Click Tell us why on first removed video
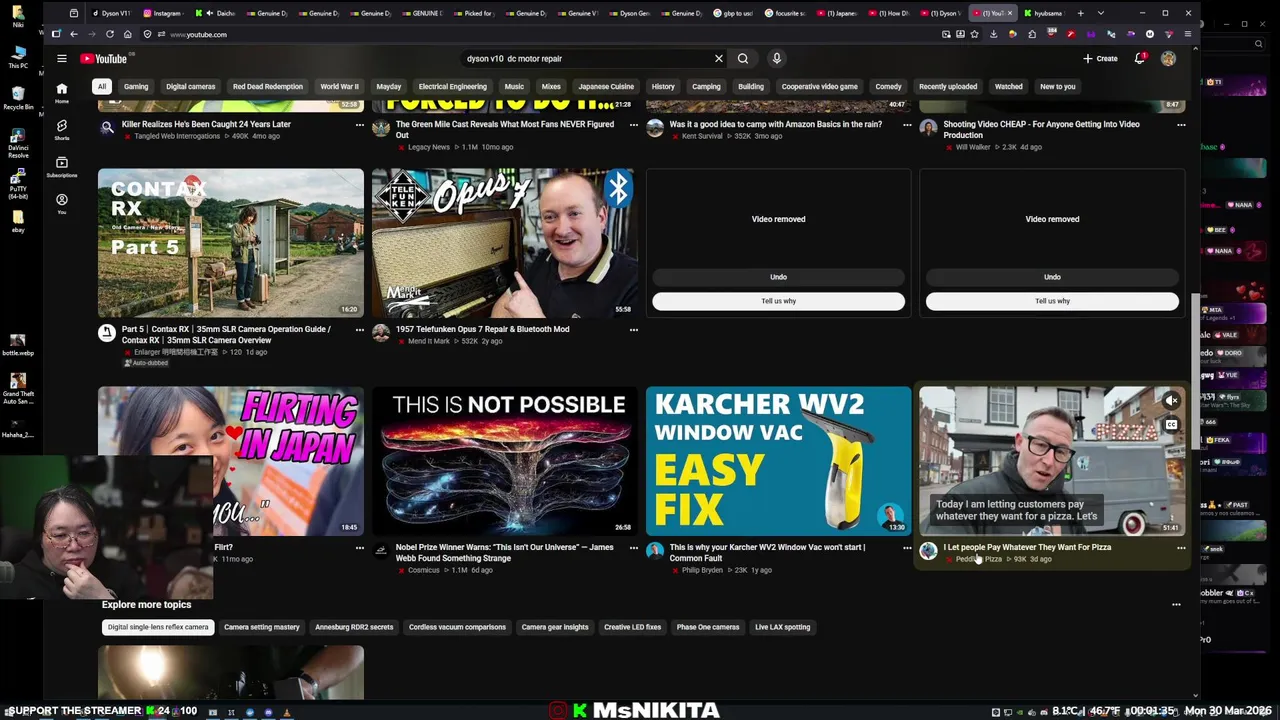The height and width of the screenshot is (720, 1280). pos(778,301)
